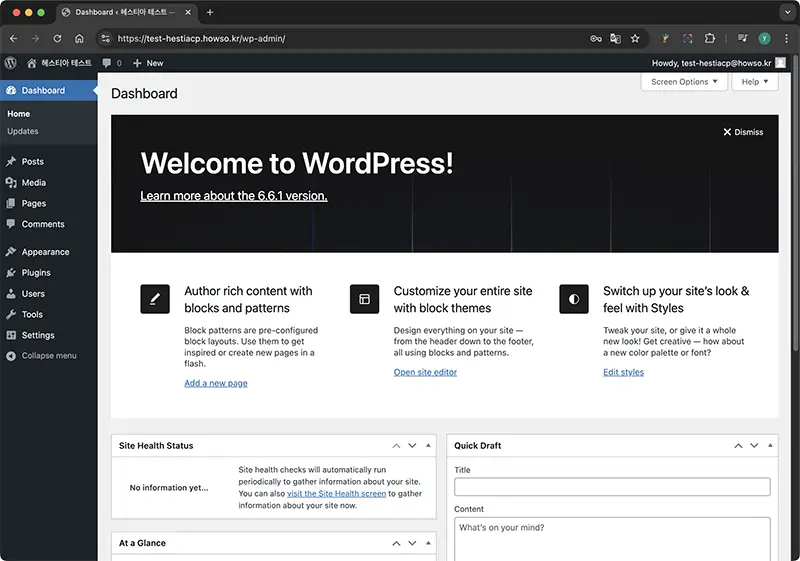Click the Pages icon in sidebar
Screen dimensions: 800x561
click(x=11, y=203)
